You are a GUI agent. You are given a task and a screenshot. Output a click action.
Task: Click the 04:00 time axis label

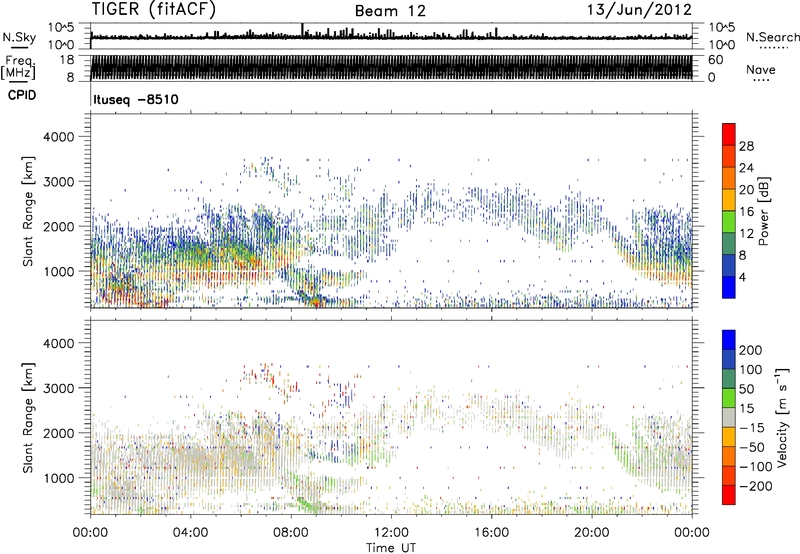click(x=190, y=533)
